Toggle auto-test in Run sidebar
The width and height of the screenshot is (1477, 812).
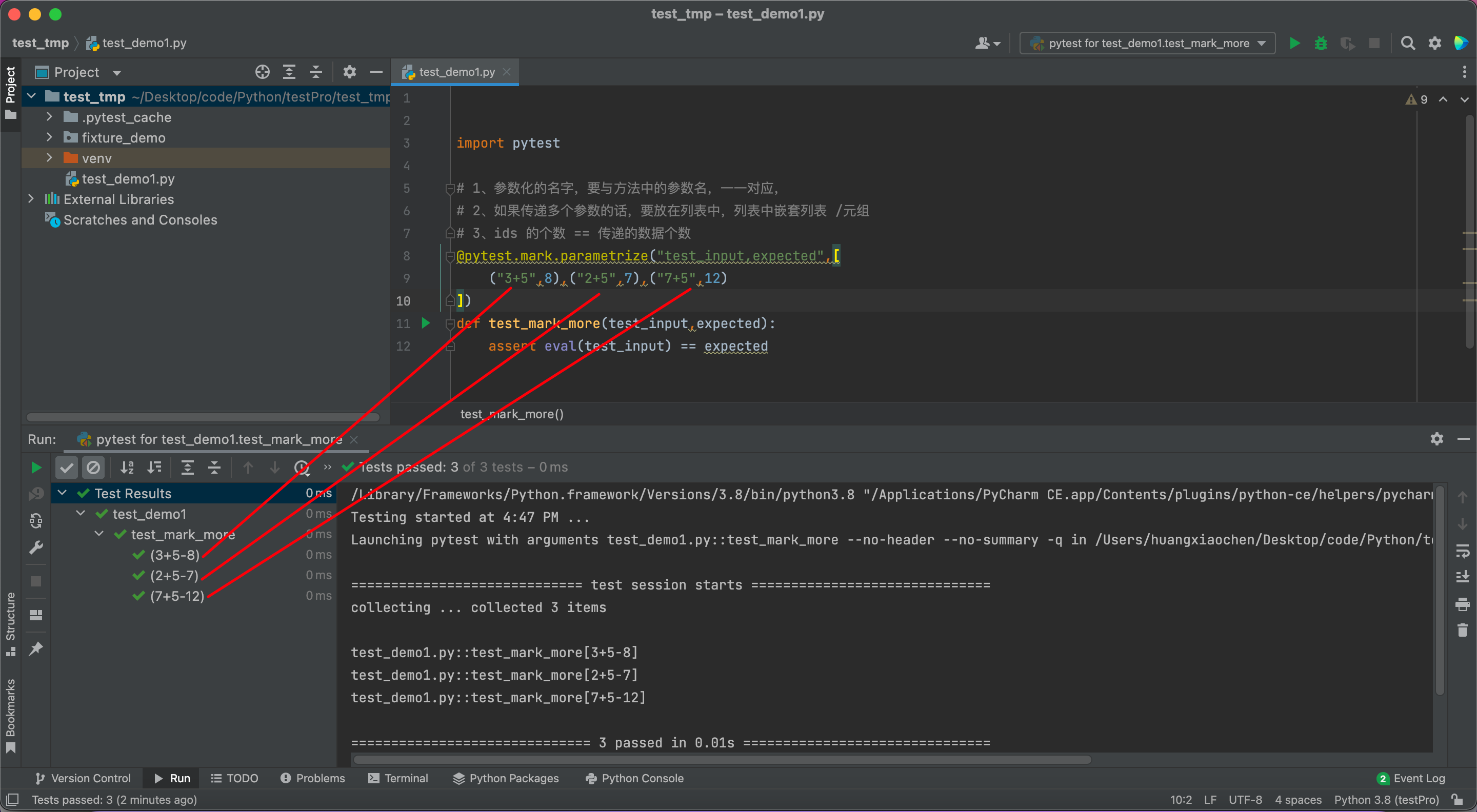click(35, 520)
